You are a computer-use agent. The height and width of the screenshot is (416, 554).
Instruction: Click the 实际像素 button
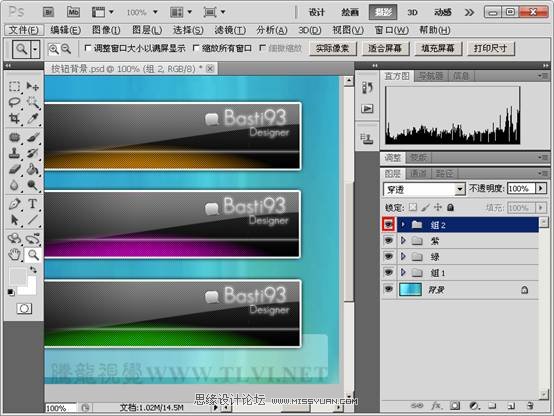[x=333, y=48]
